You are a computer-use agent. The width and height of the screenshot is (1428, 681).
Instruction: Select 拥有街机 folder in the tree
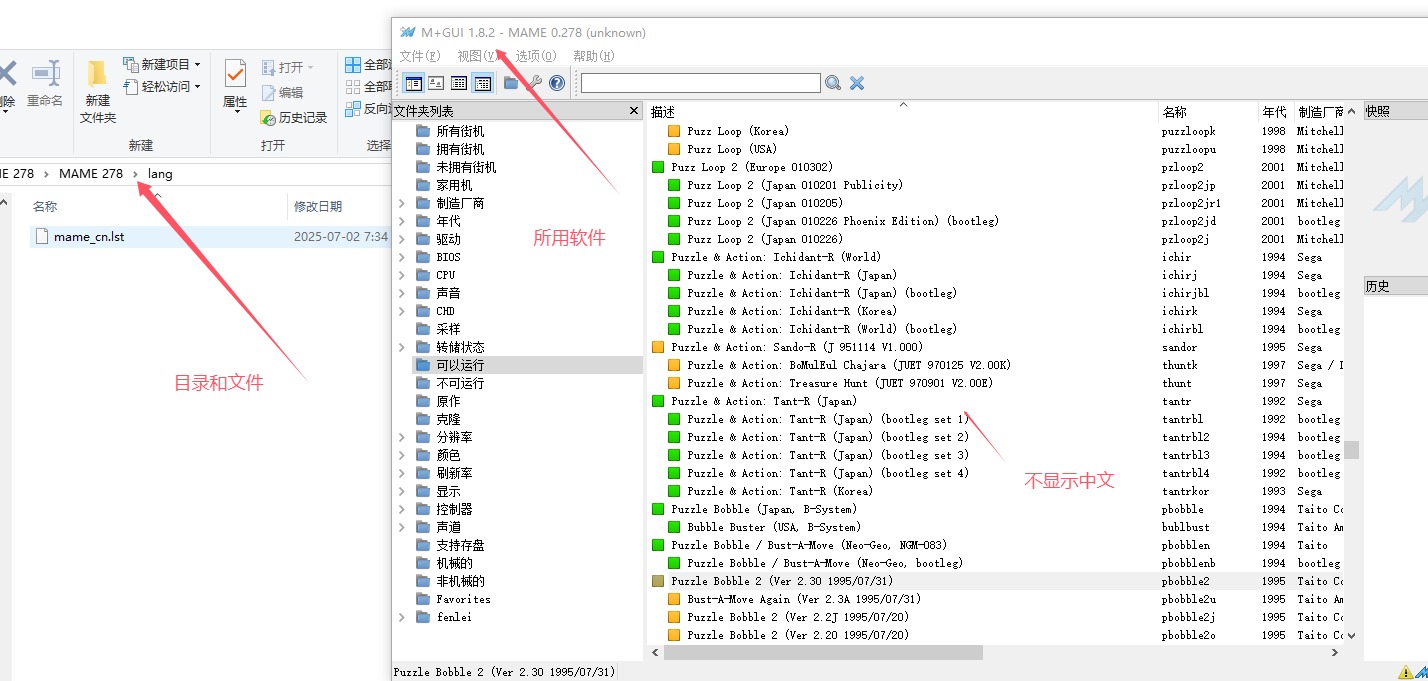pyautogui.click(x=460, y=149)
